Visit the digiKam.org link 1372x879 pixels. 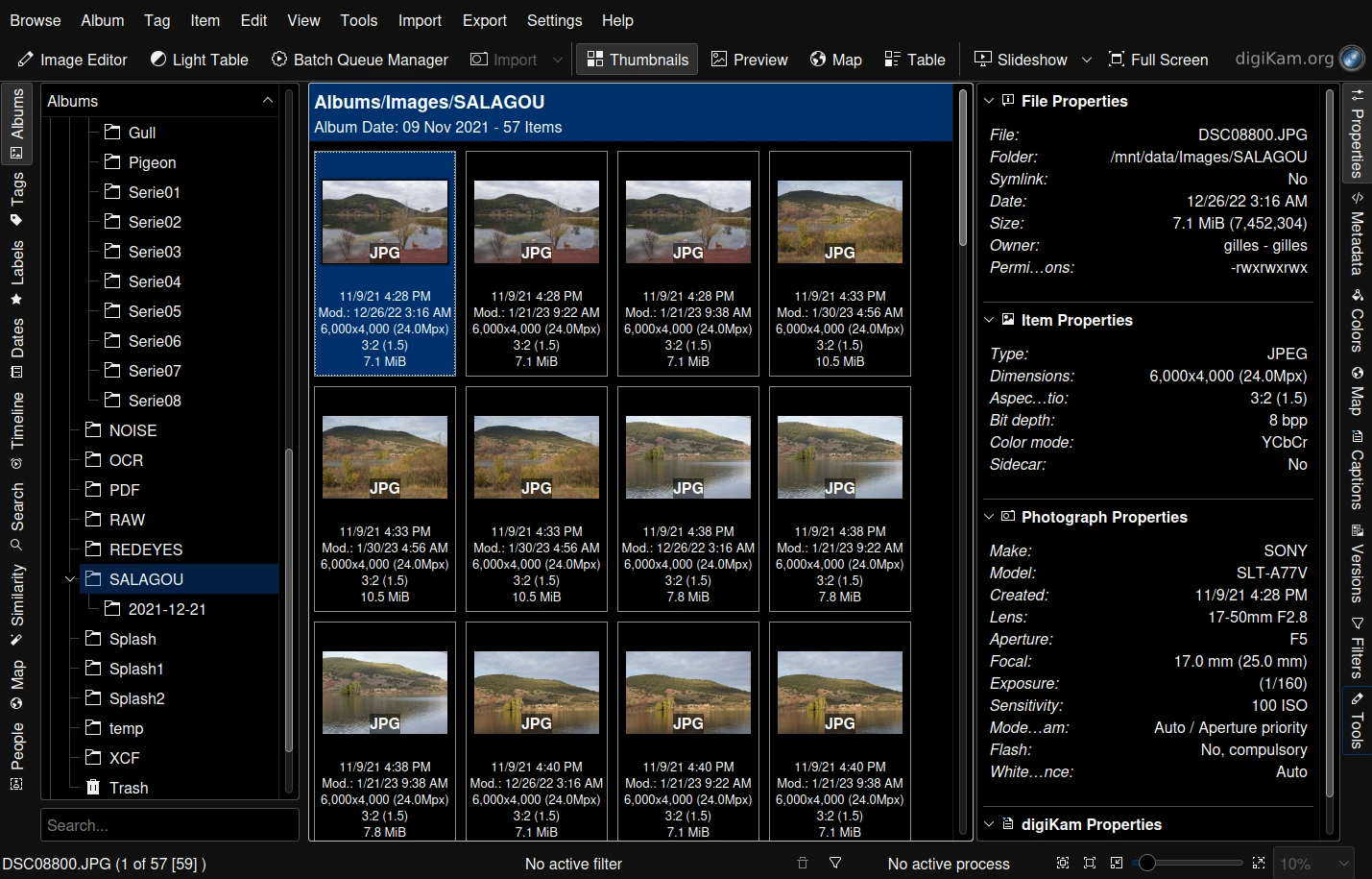(x=1285, y=59)
